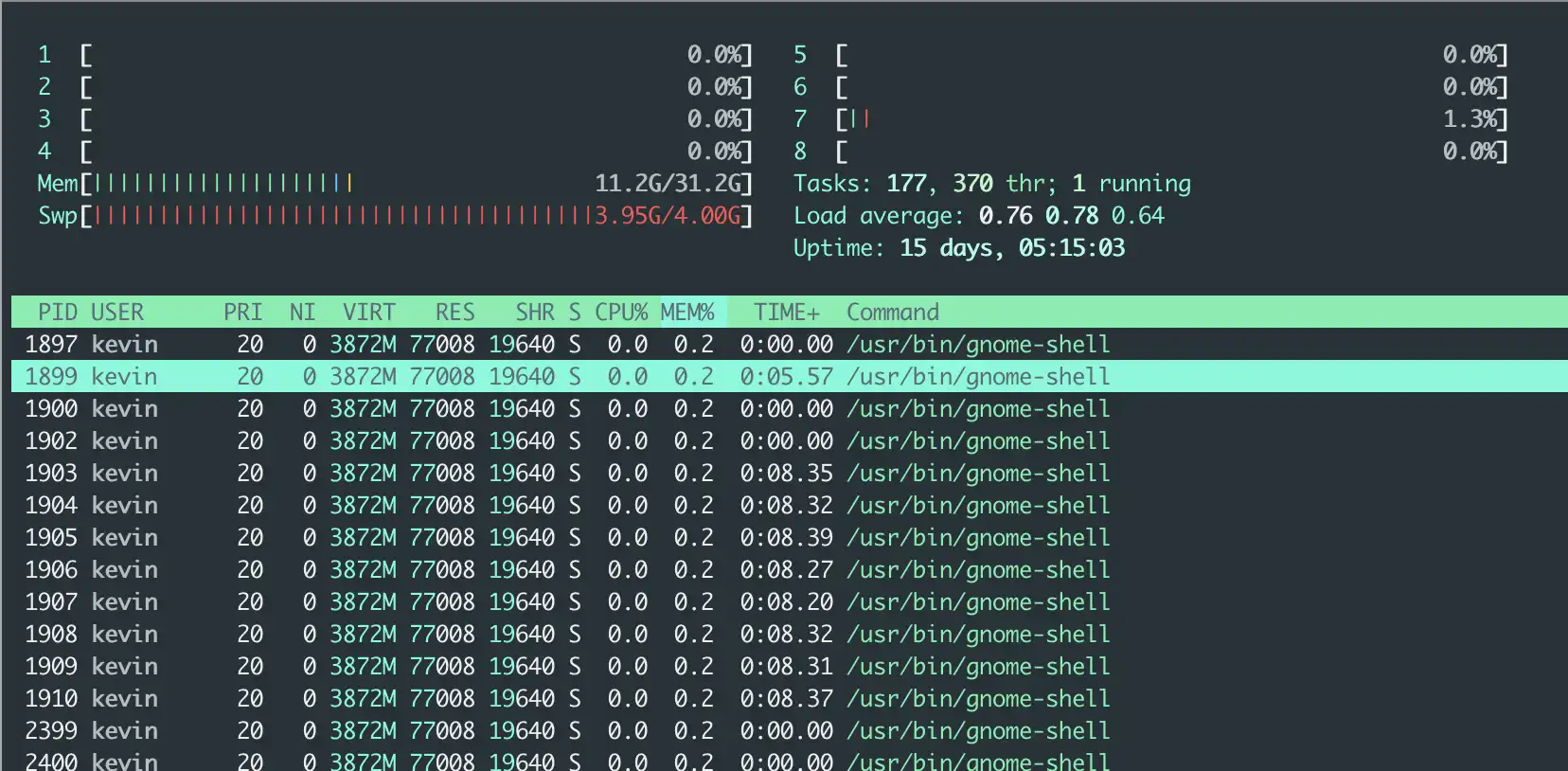Click VIRT value 3872M in PID 1902 row

pyautogui.click(x=363, y=441)
